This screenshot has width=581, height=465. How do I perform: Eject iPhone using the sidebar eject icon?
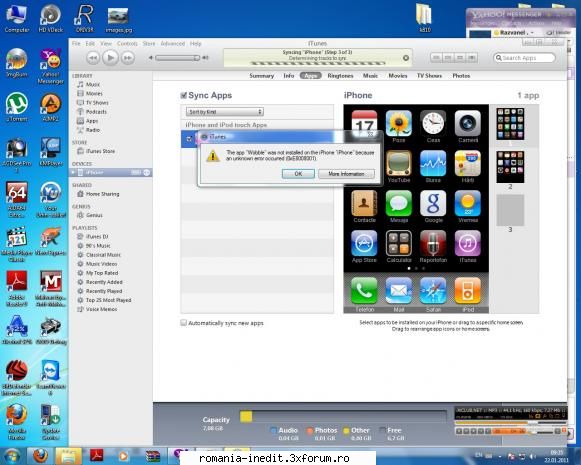coord(147,172)
